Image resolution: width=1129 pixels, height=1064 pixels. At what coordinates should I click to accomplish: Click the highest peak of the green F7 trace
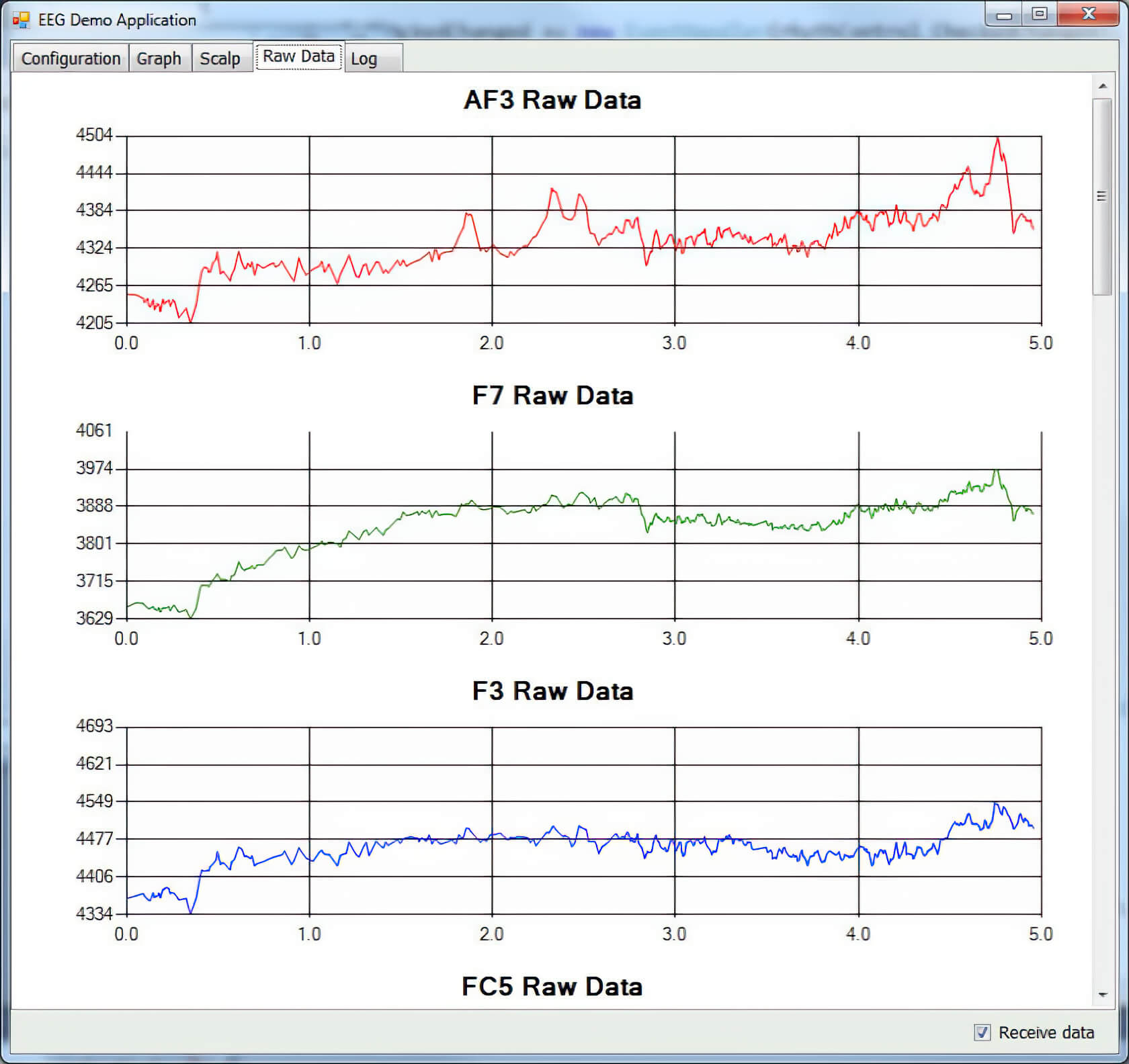tap(997, 470)
